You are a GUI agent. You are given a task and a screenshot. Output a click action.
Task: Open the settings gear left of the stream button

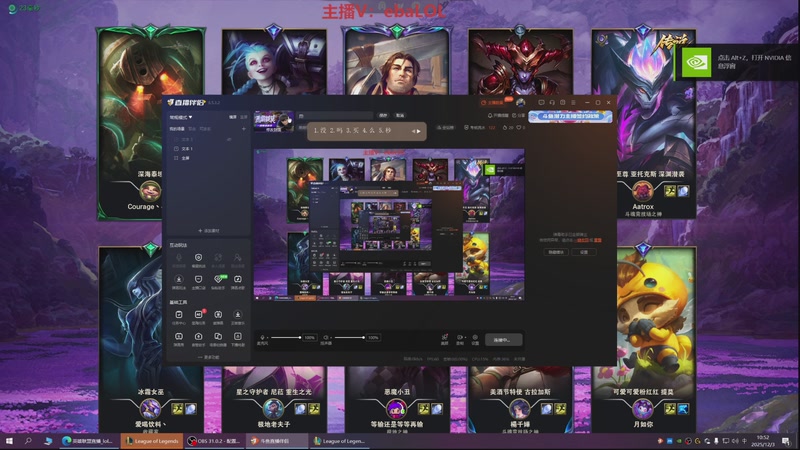[x=475, y=338]
